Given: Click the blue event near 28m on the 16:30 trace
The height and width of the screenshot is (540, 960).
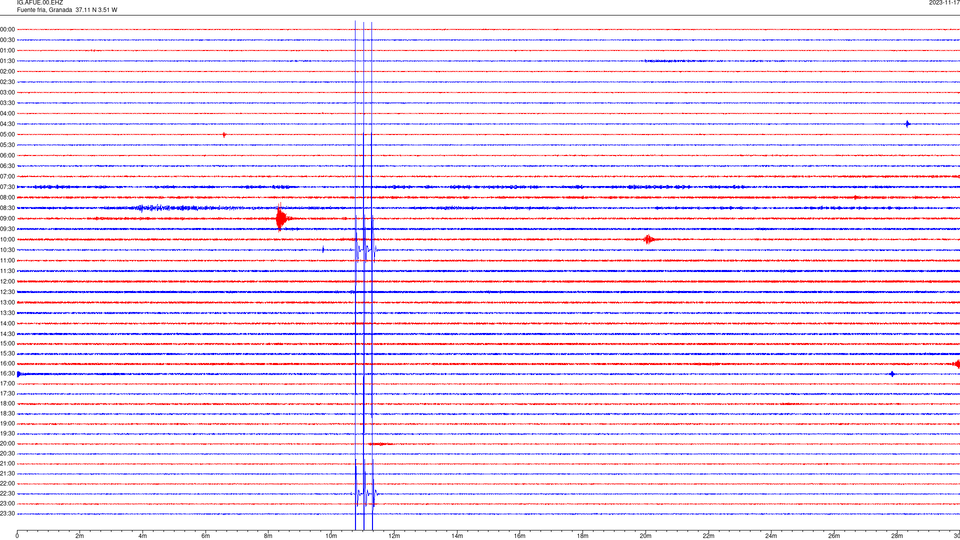Looking at the screenshot, I should tap(892, 374).
